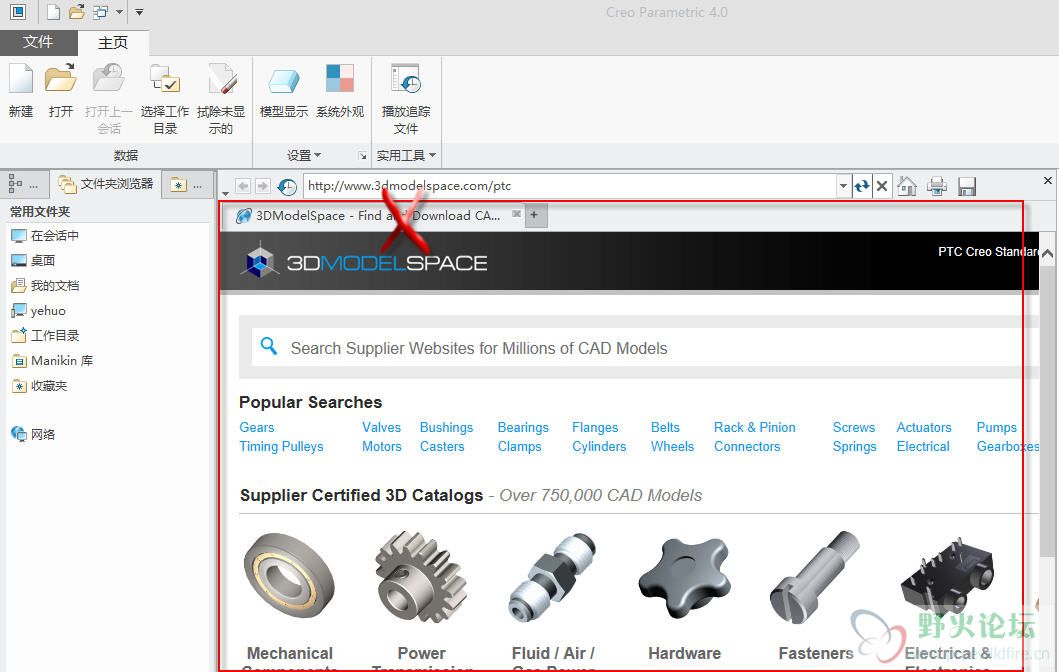Select working directory via 选择工作目录 icon
This screenshot has height=672, width=1059.
pyautogui.click(x=164, y=80)
